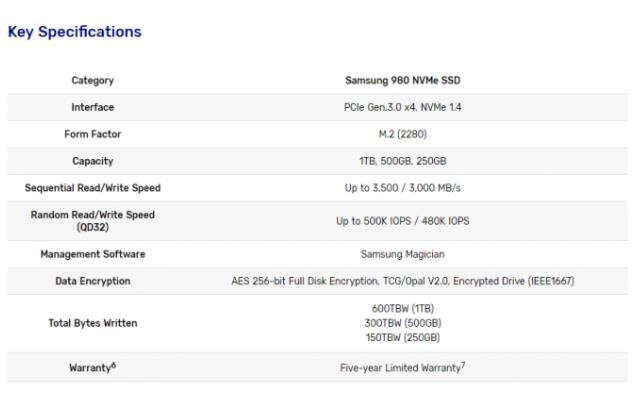Viewport: 643px width, 395px height.
Task: Select 'Random Read/Write Speed (QD32)' label
Action: point(93,221)
